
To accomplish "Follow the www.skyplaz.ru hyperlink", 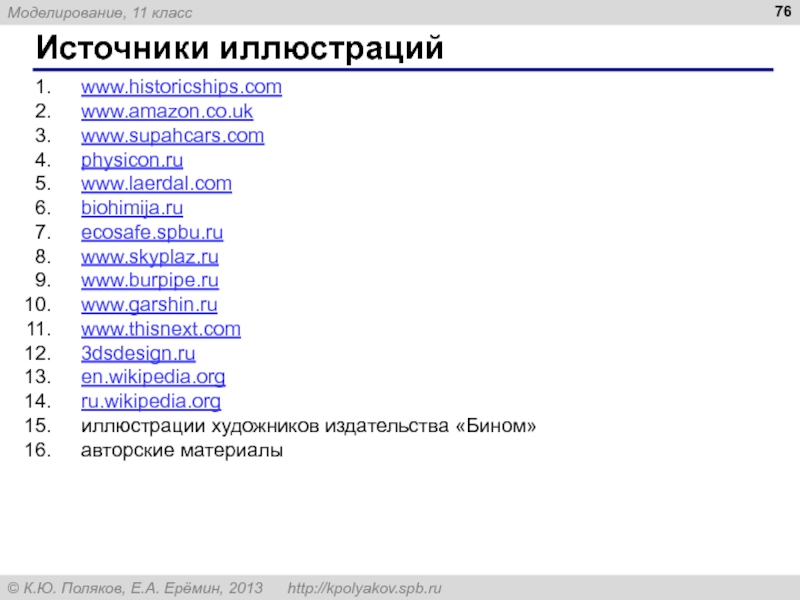I will [x=149, y=257].
